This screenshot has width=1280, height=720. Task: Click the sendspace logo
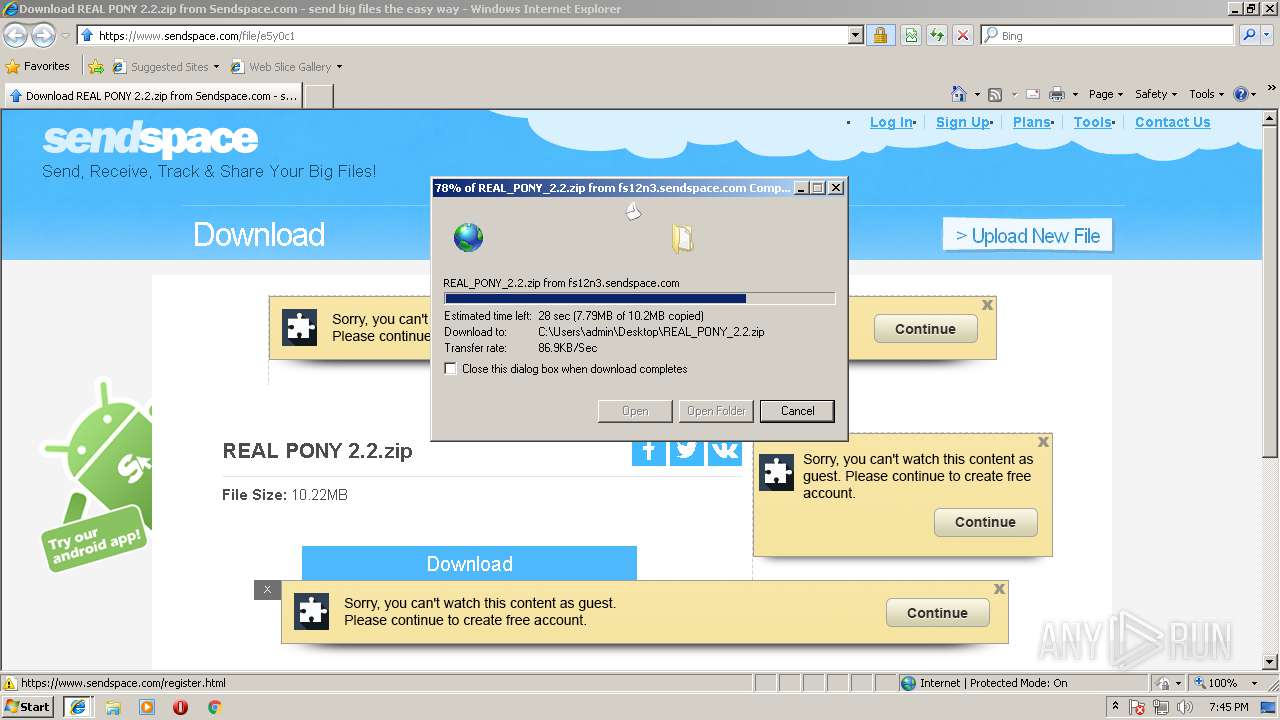pyautogui.click(x=150, y=140)
